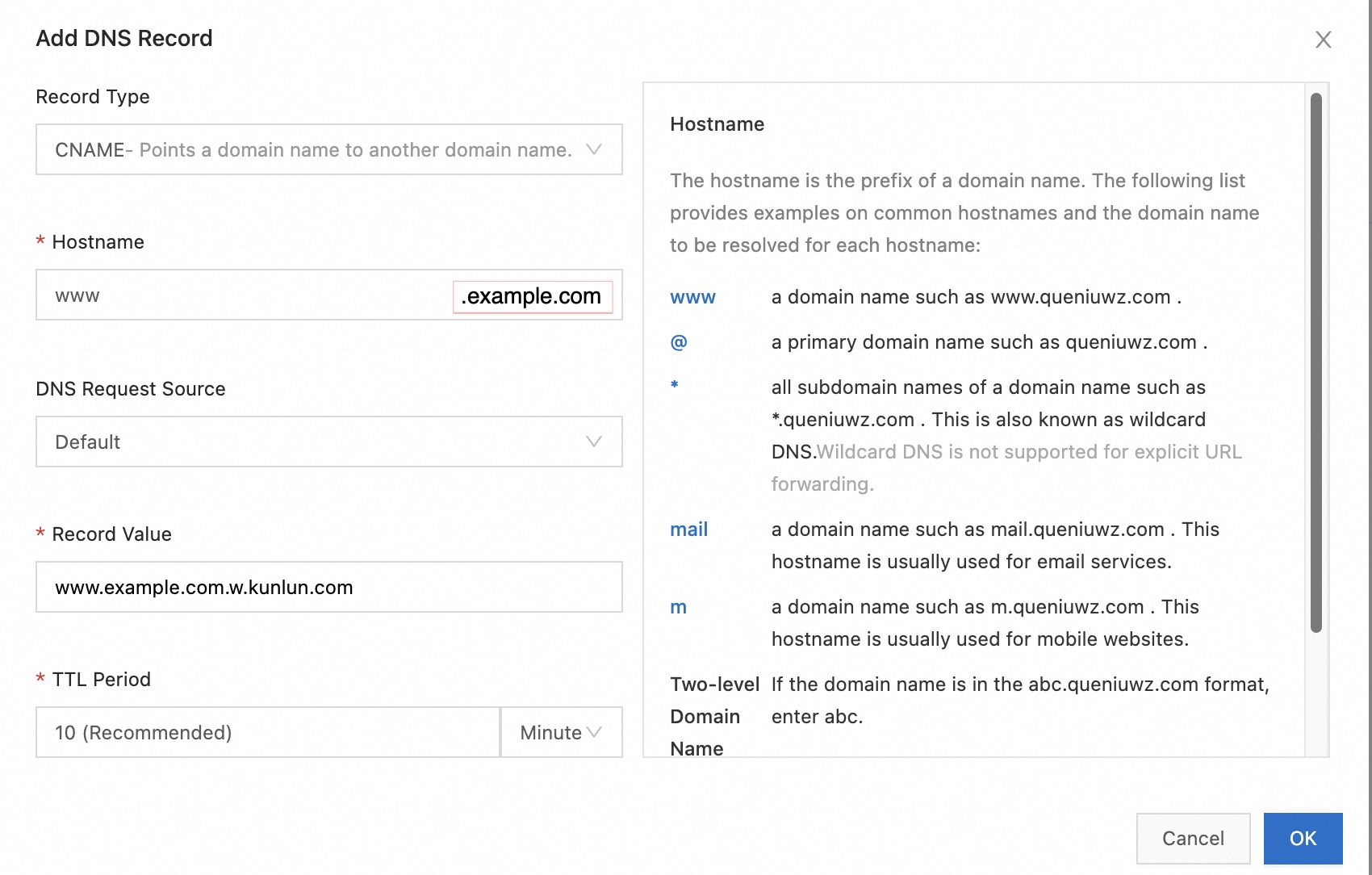Click the Default dropdown chevron icon
The height and width of the screenshot is (875, 1372).
coord(594,442)
